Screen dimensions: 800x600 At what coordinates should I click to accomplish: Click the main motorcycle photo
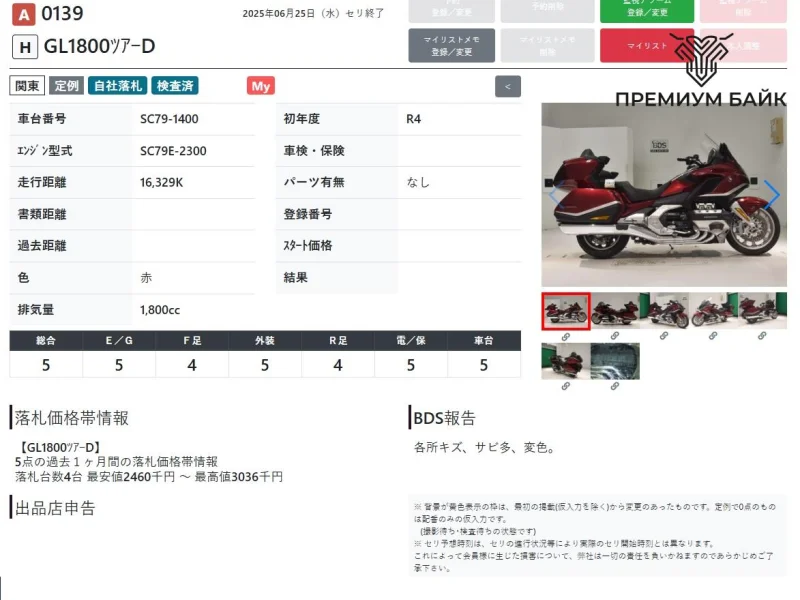click(x=664, y=194)
